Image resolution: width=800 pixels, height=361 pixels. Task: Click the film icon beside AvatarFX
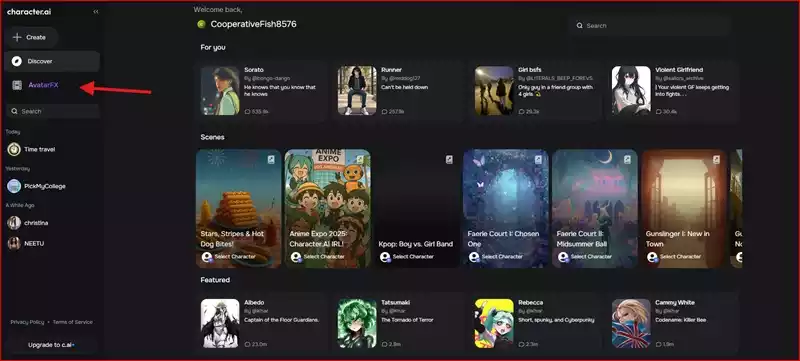pos(17,85)
